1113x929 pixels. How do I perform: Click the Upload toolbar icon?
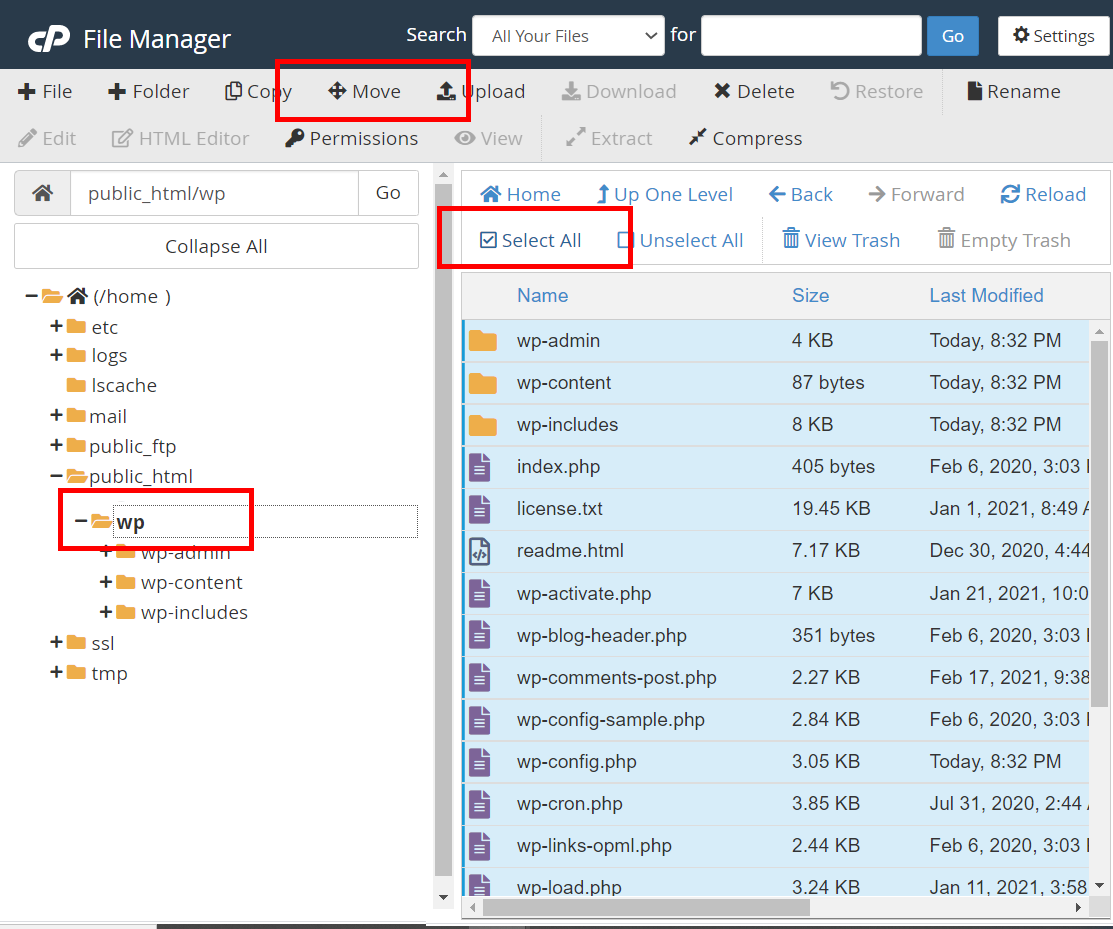(446, 91)
